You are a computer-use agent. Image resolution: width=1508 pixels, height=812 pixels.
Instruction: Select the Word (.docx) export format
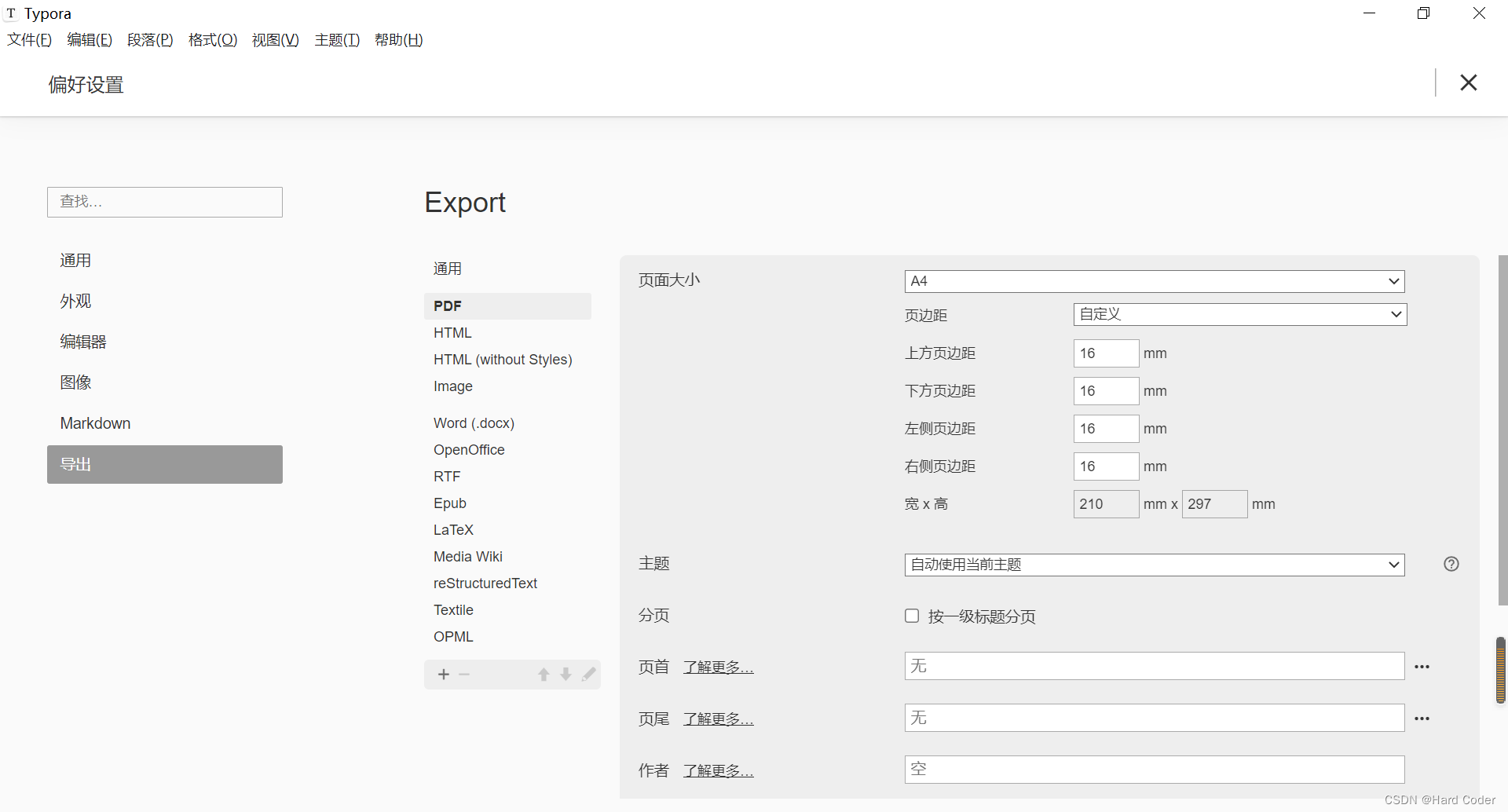click(x=507, y=423)
